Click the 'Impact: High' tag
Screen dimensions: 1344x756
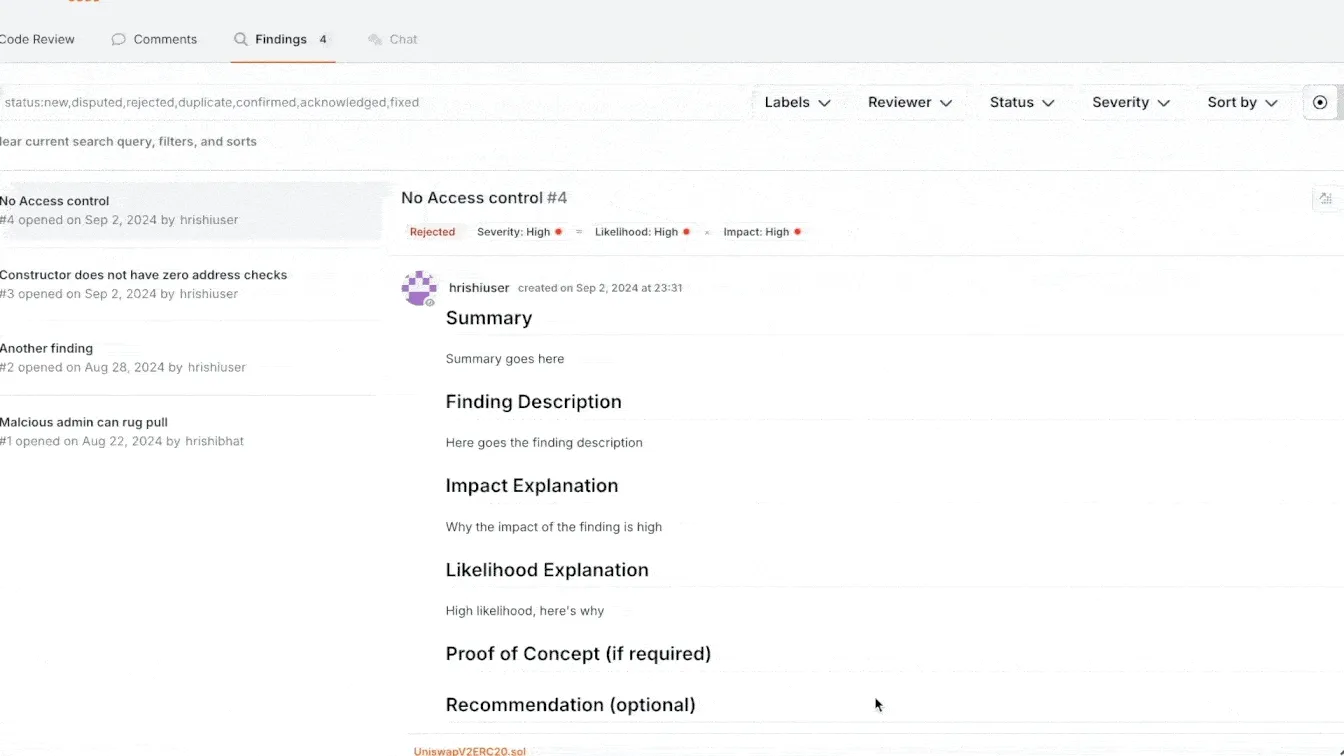pyautogui.click(x=762, y=232)
